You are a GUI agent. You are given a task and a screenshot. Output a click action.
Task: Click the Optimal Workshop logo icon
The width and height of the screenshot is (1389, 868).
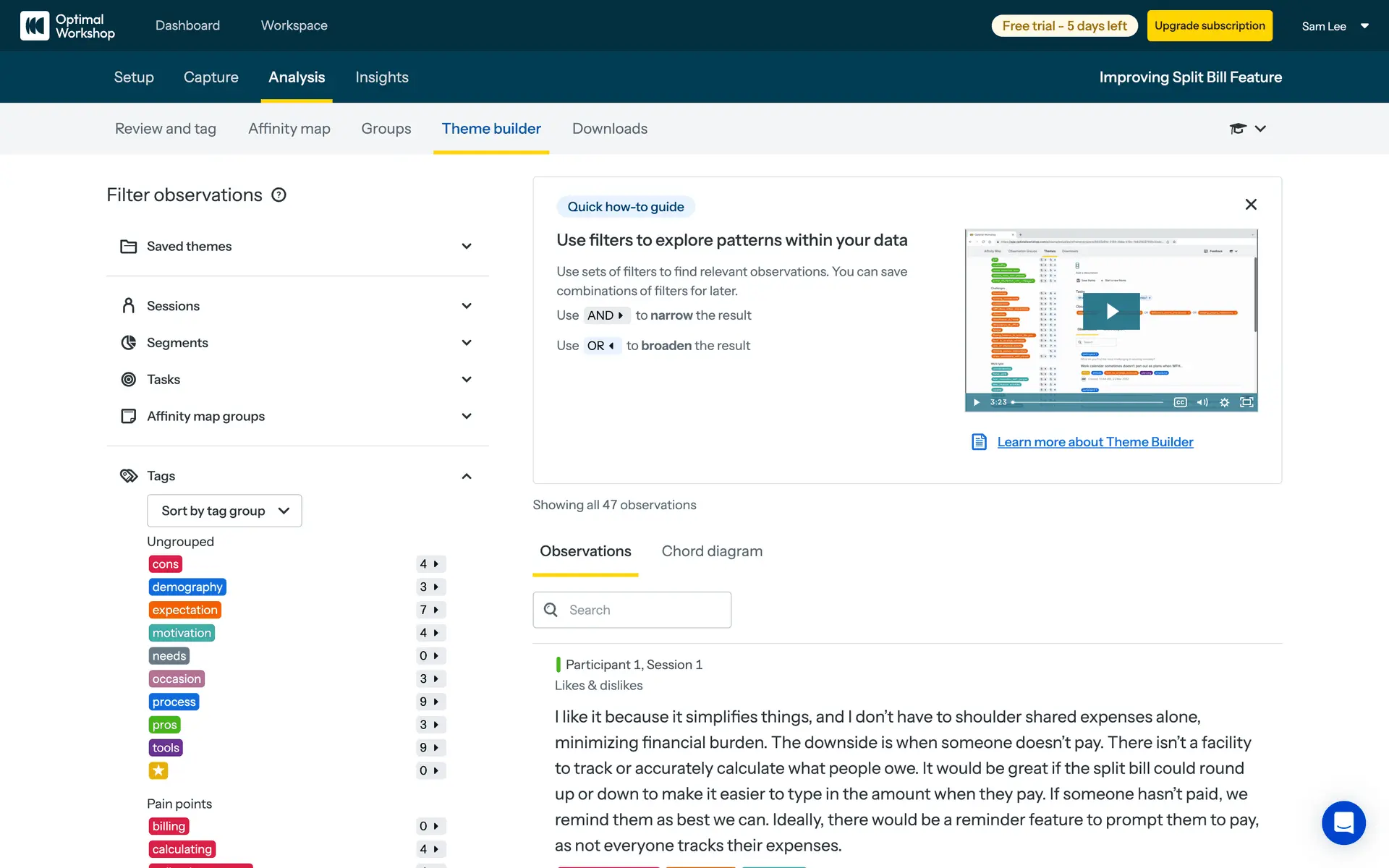(35, 25)
